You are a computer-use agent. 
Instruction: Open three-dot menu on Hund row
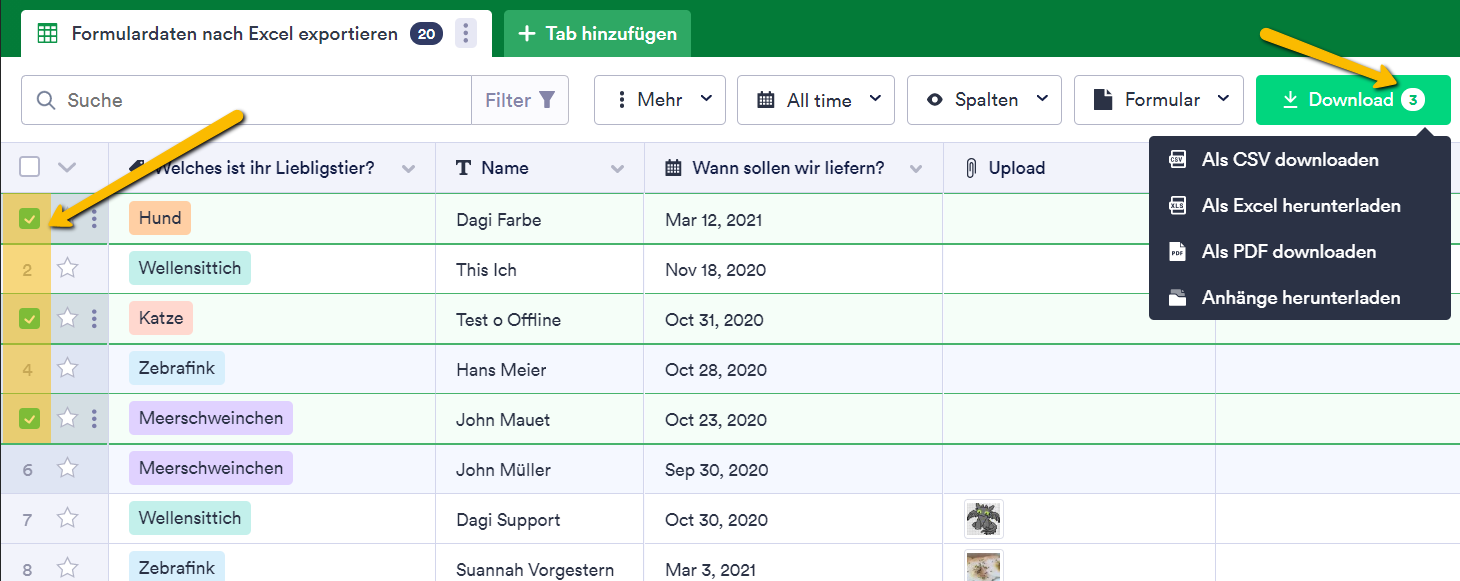coord(94,219)
